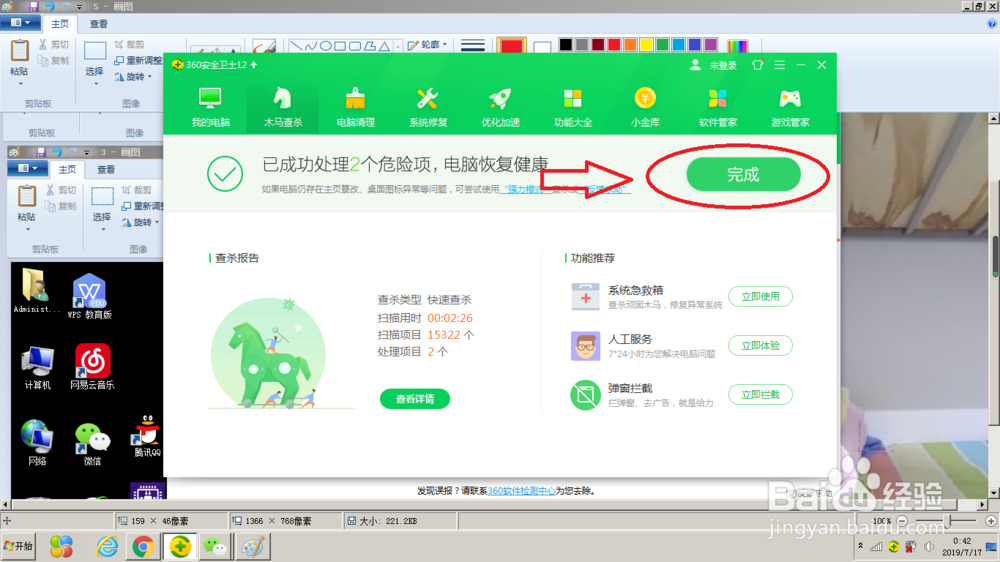Click 查看详情 view details button
The image size is (1000, 562).
pyautogui.click(x=415, y=399)
